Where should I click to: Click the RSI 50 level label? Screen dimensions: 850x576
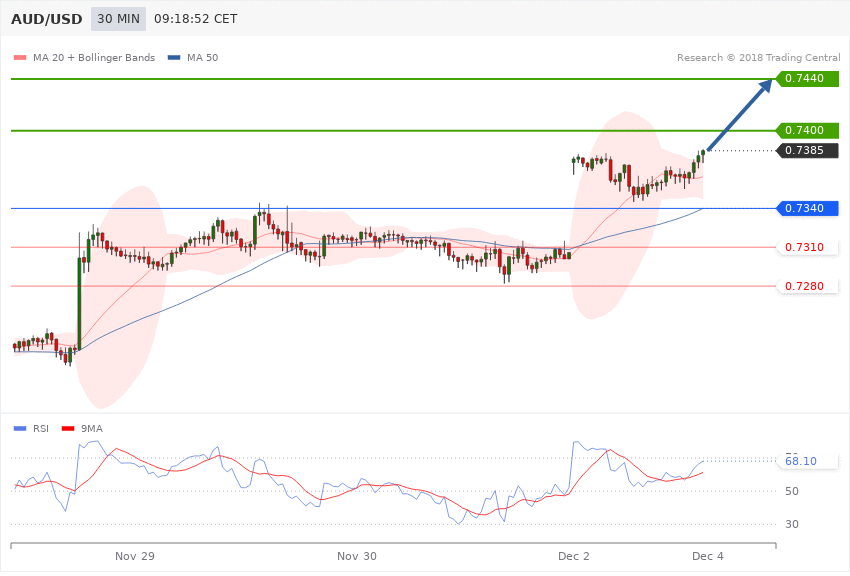click(791, 491)
